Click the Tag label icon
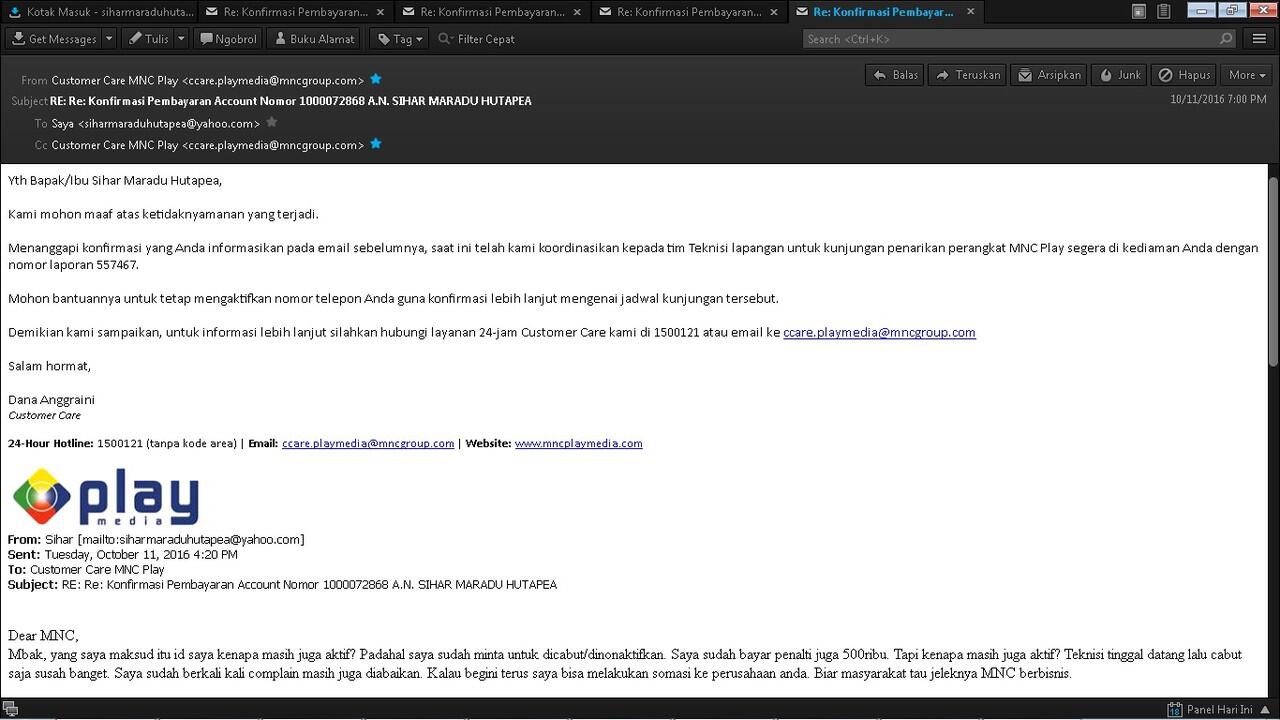This screenshot has height=720, width=1280. (x=383, y=39)
